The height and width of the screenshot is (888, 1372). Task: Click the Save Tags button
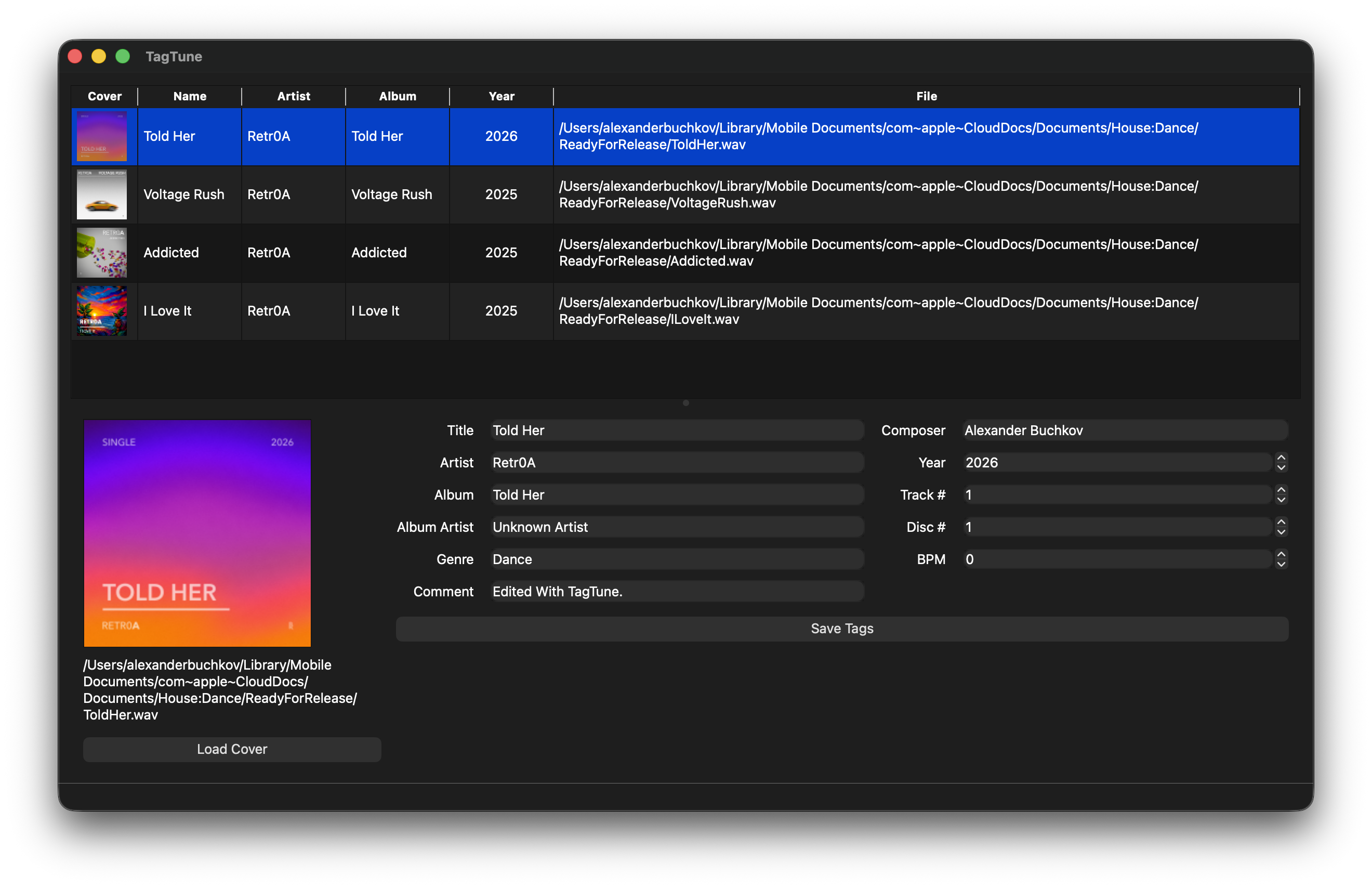[842, 629]
